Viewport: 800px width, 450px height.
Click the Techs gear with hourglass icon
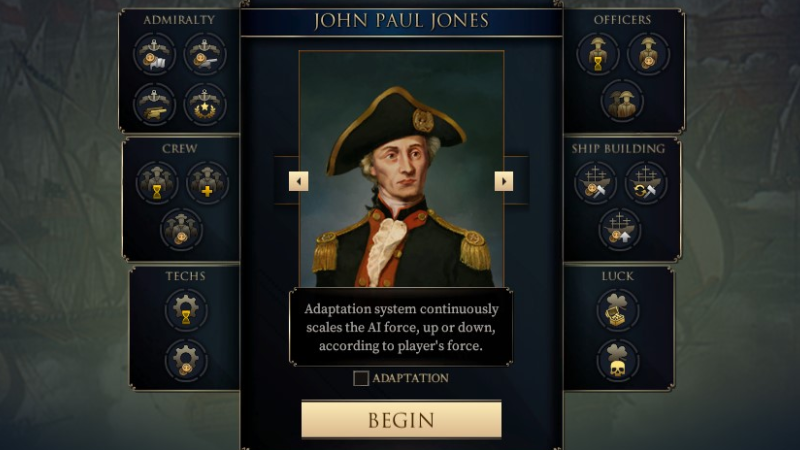186,310
